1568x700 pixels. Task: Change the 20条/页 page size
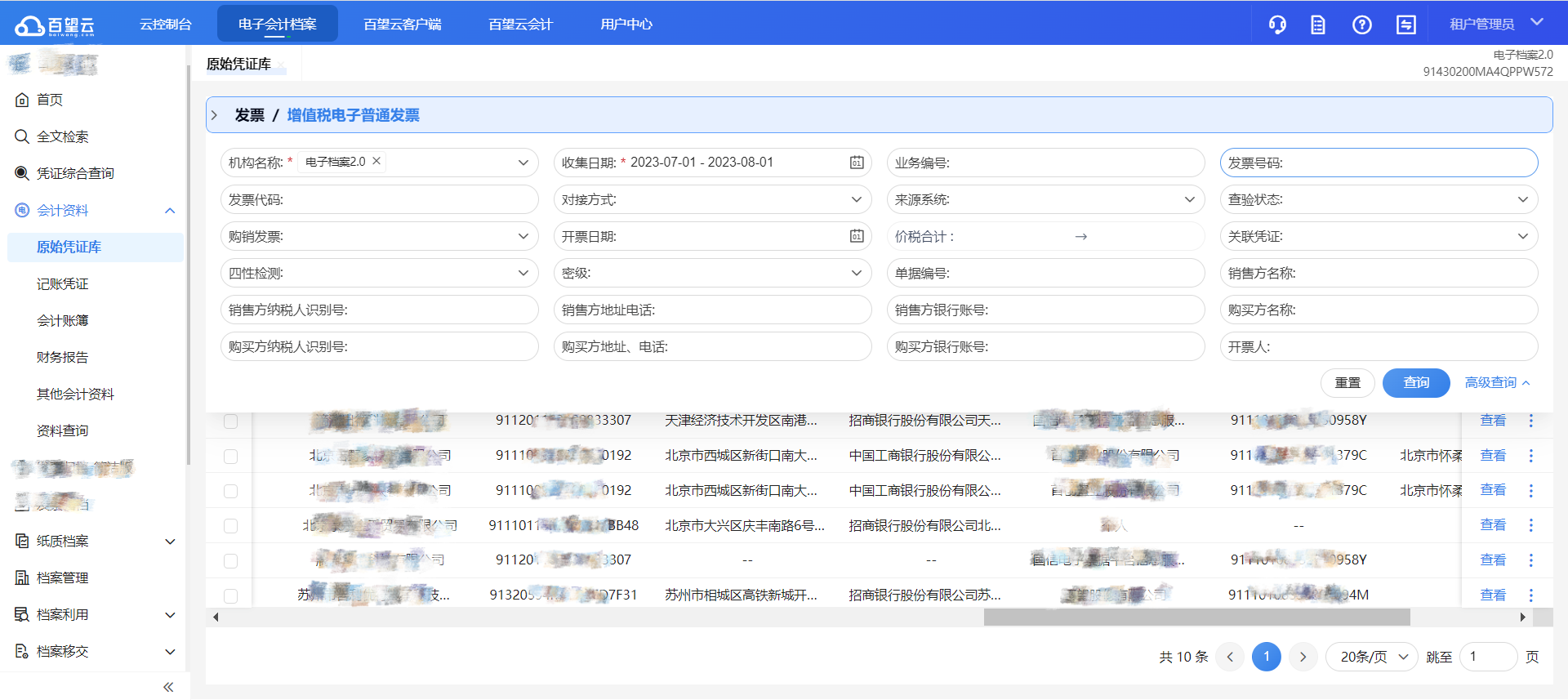coord(1372,657)
